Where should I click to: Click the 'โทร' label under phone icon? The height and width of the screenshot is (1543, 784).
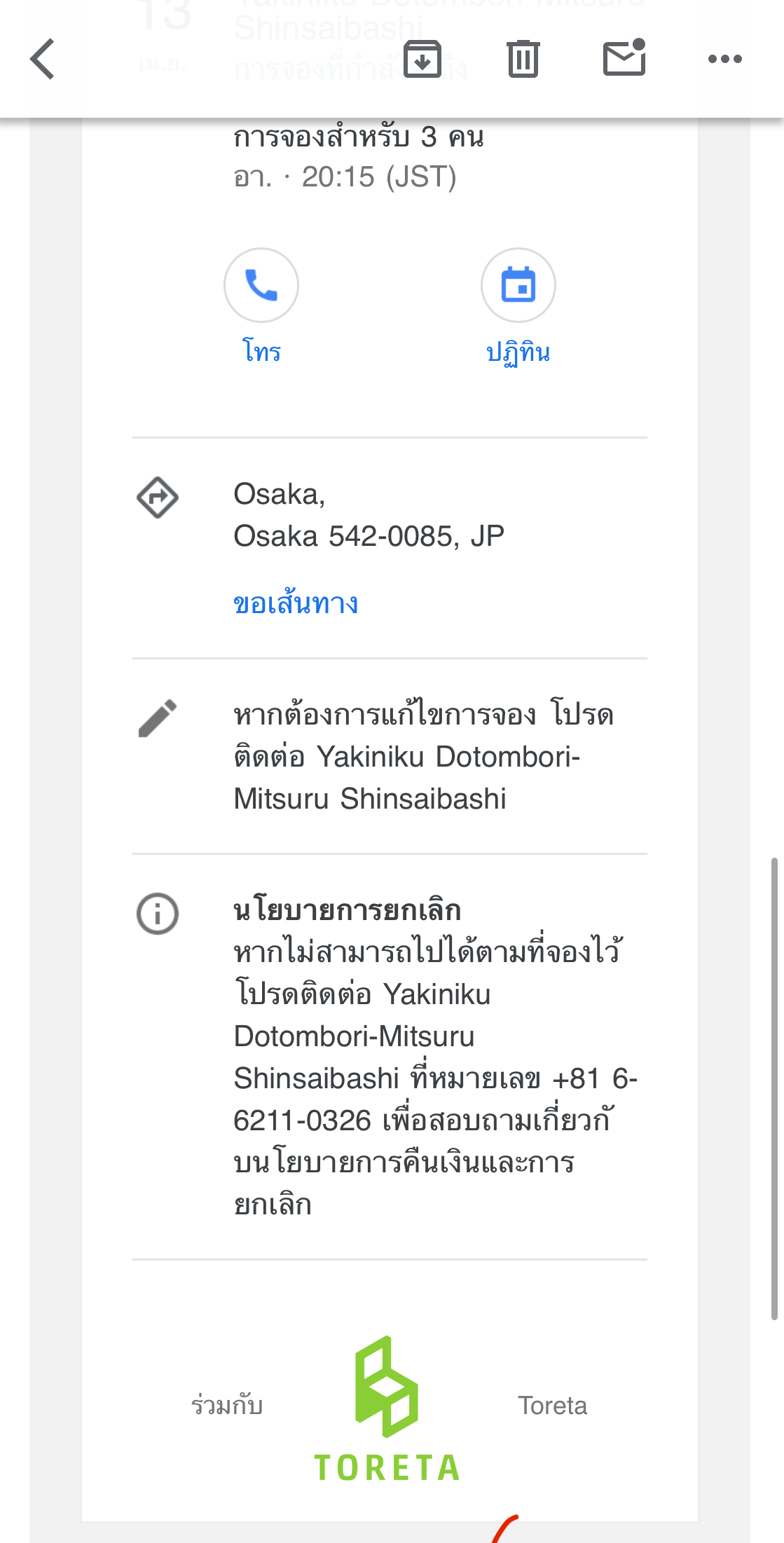pos(261,351)
